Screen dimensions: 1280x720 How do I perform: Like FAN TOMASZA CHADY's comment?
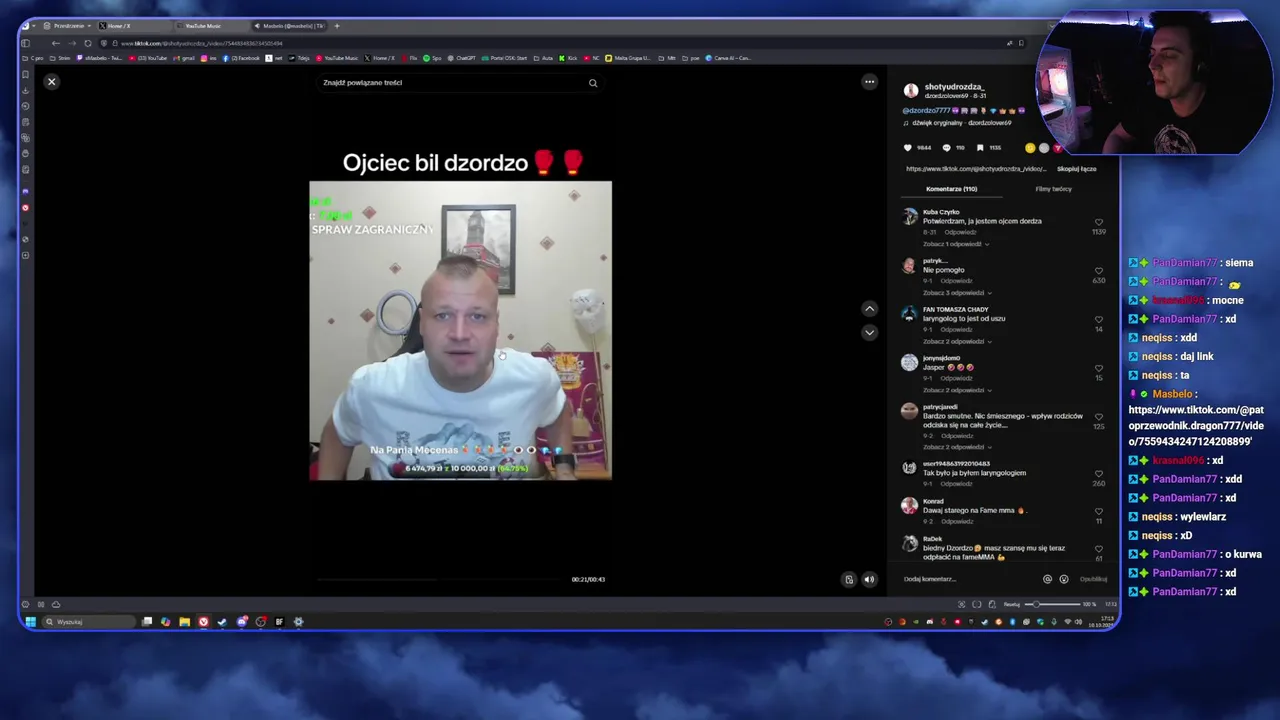click(x=1098, y=320)
